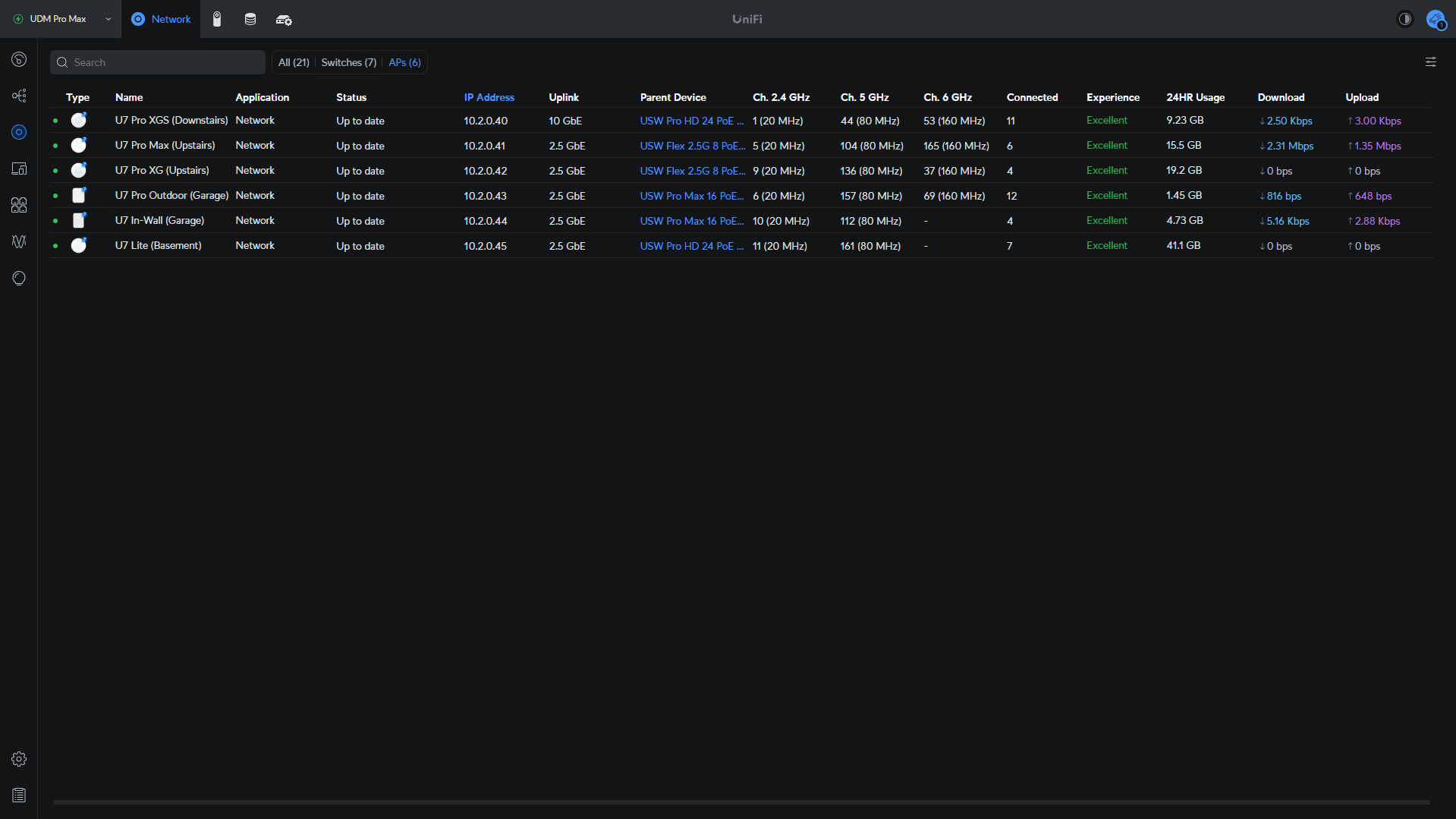Click the 2.31 Mbps download value
The image size is (1456, 819).
point(1286,146)
